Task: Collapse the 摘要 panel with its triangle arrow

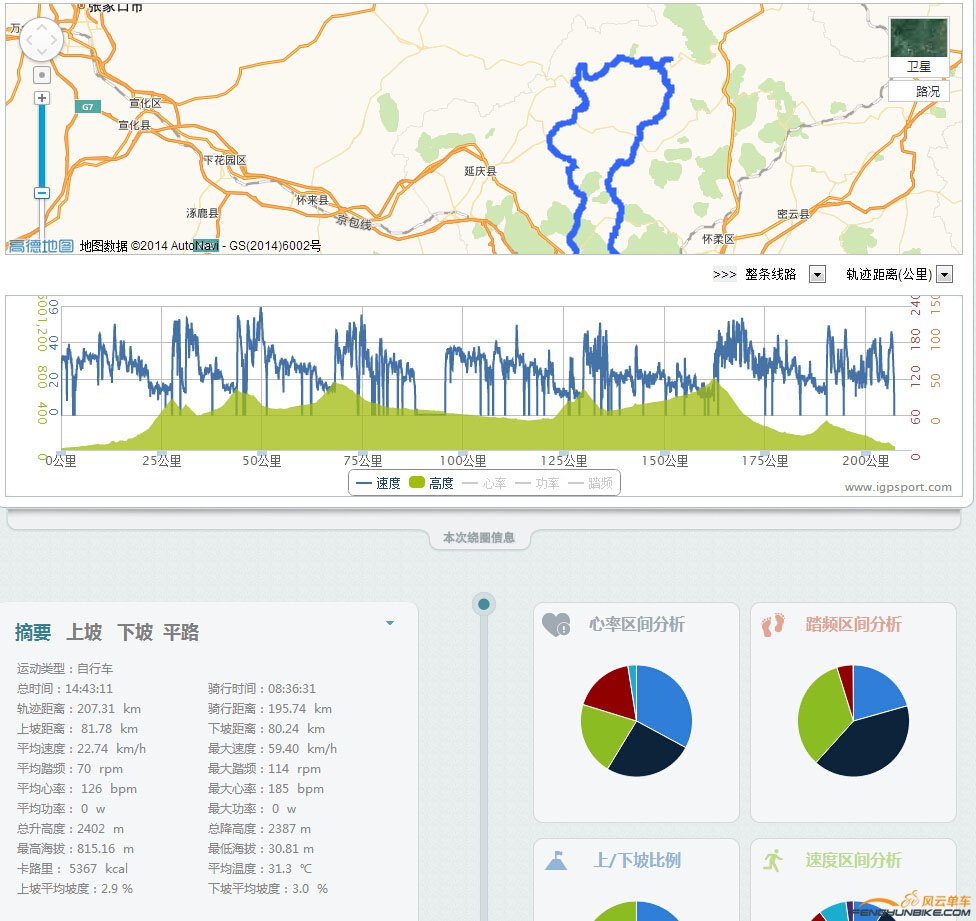Action: pos(390,621)
